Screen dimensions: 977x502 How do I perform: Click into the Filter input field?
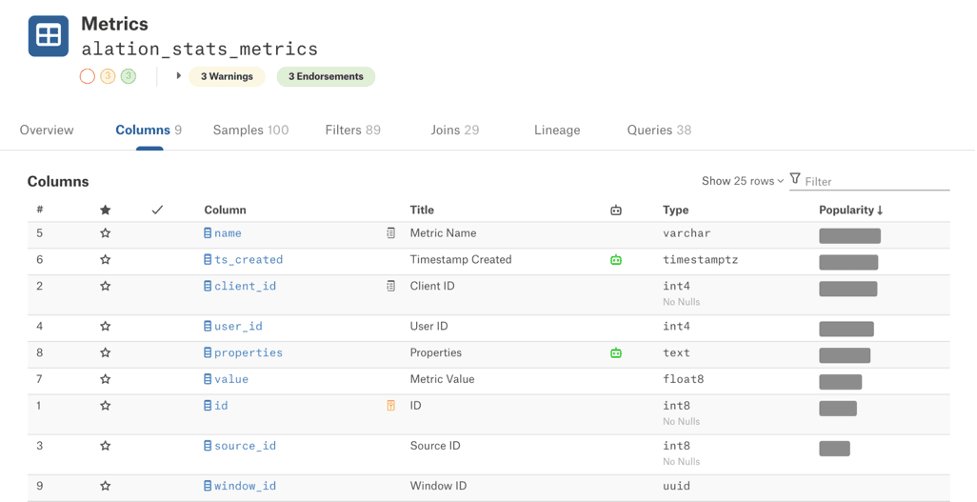tap(875, 181)
